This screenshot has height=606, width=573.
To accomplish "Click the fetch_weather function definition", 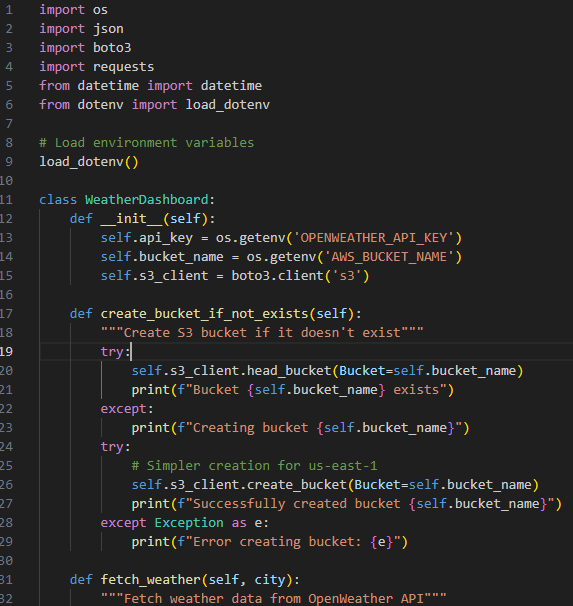I will click(x=184, y=579).
